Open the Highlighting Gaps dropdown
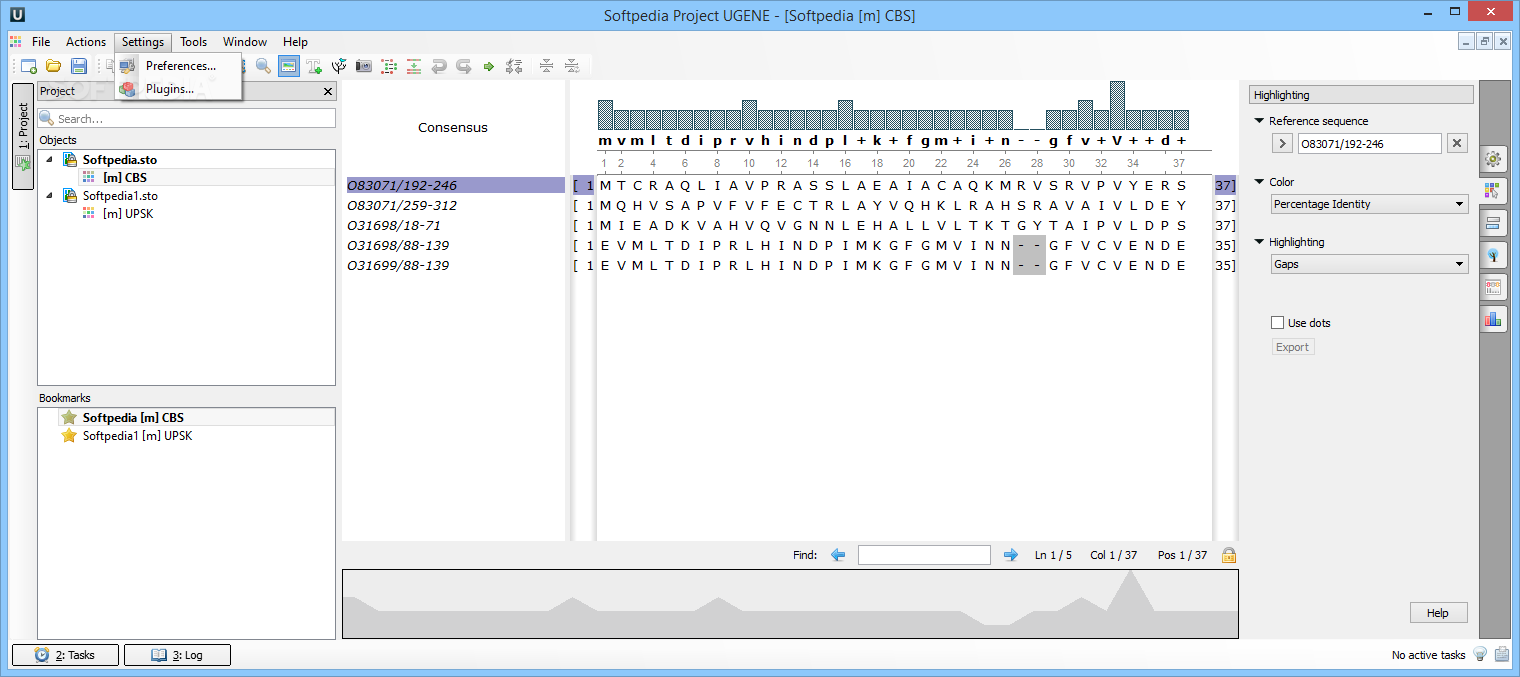This screenshot has height=677, width=1520. 1369,264
